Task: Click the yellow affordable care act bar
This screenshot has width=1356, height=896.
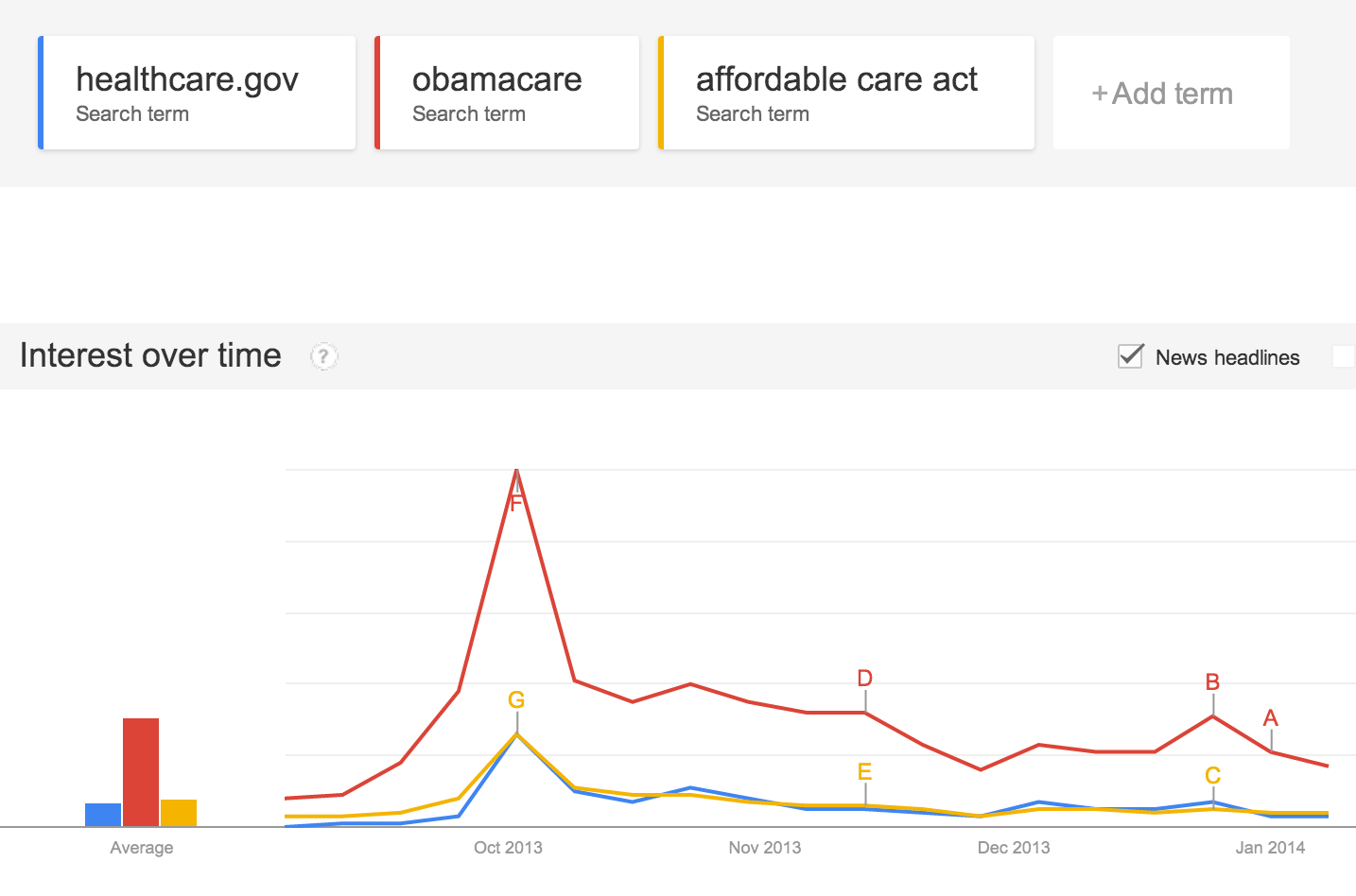Action: [179, 813]
